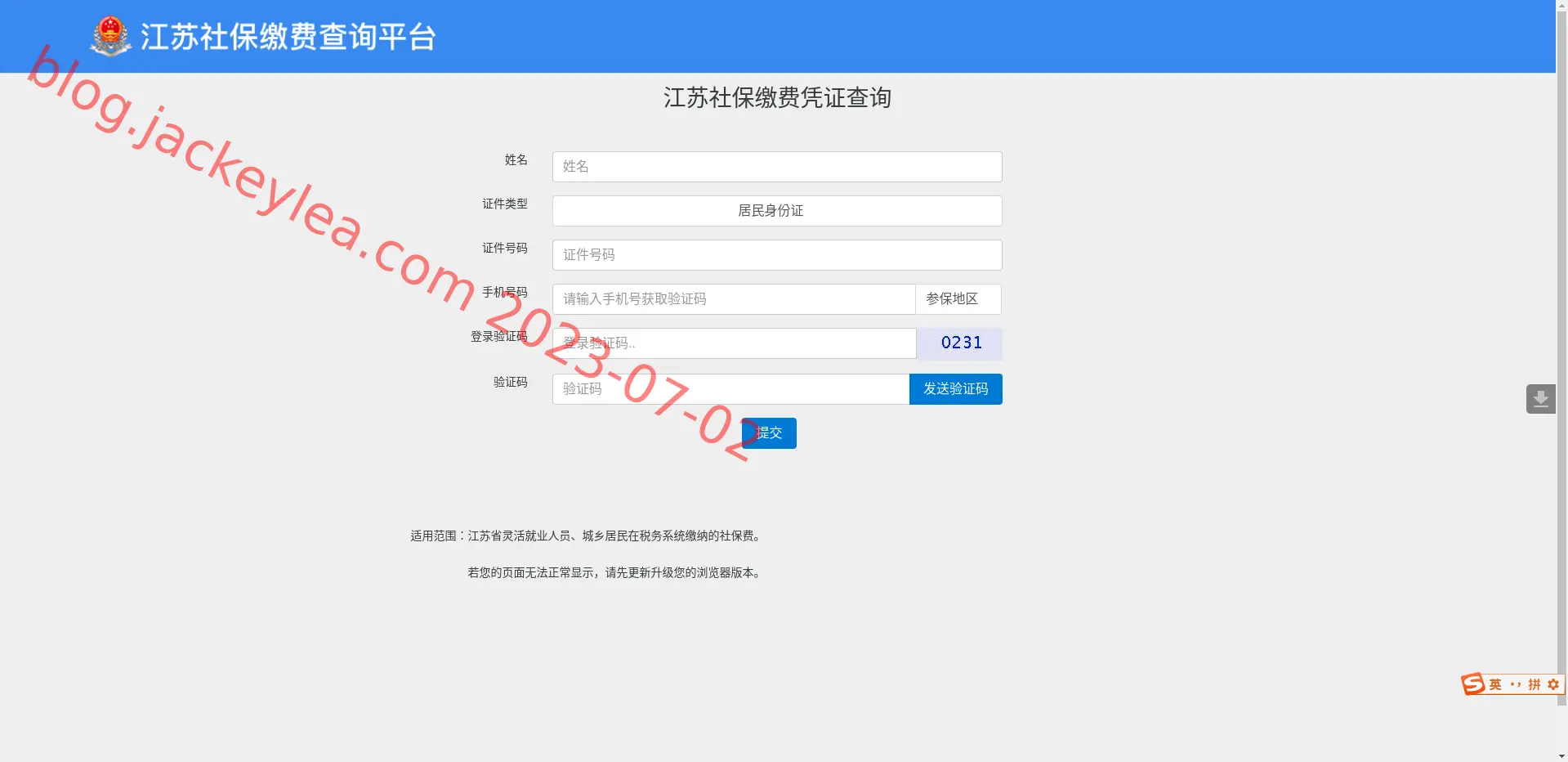The image size is (1568, 762).
Task: Click the punctuation toggle in the IME bar
Action: 1515,685
